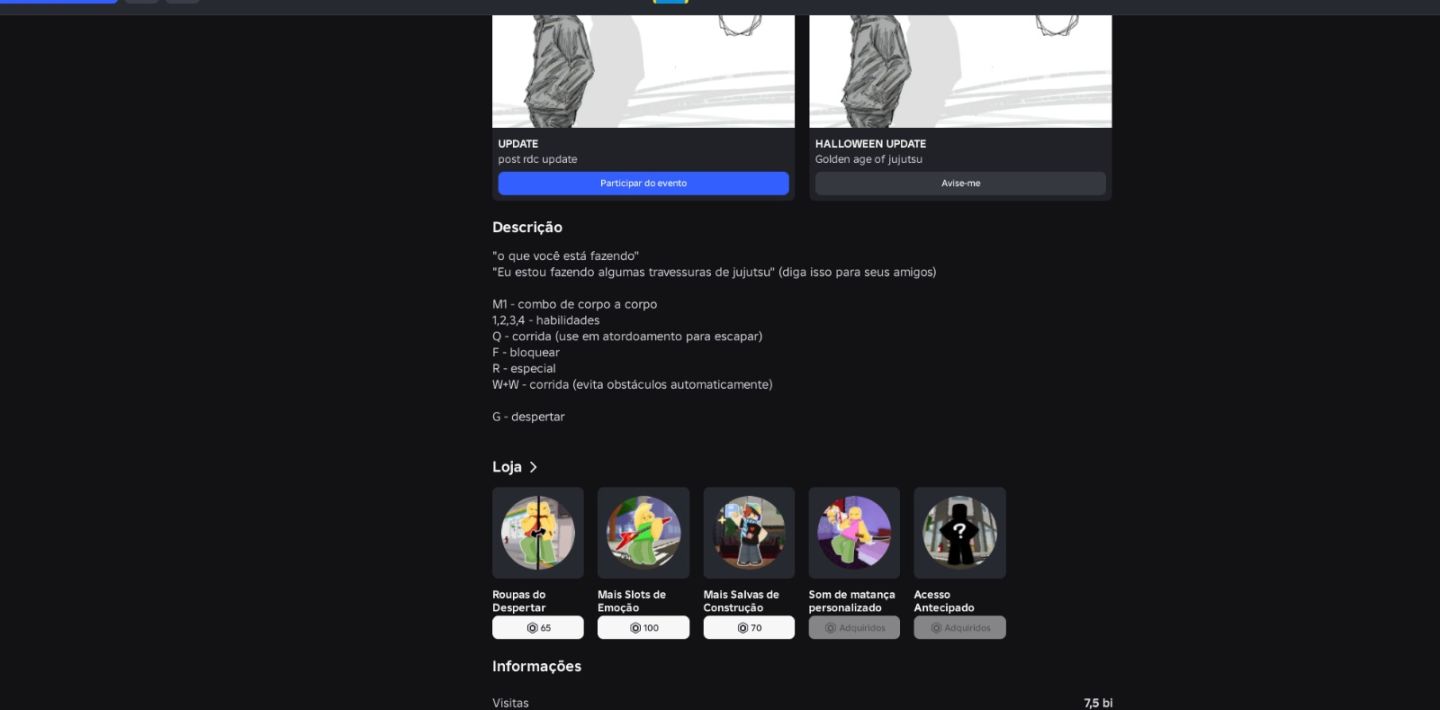
Task: Expand the Loja section chevron
Action: coord(533,467)
